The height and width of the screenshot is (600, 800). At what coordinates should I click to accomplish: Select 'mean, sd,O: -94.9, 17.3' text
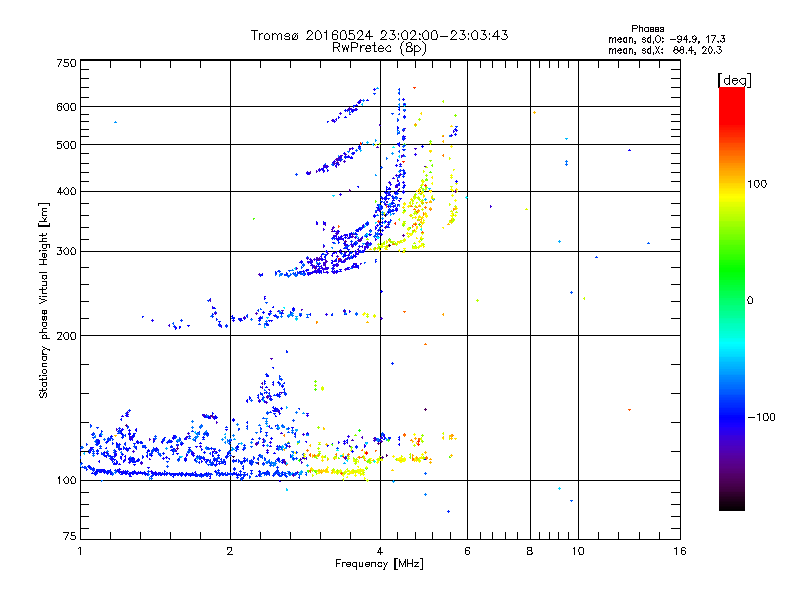pos(666,39)
